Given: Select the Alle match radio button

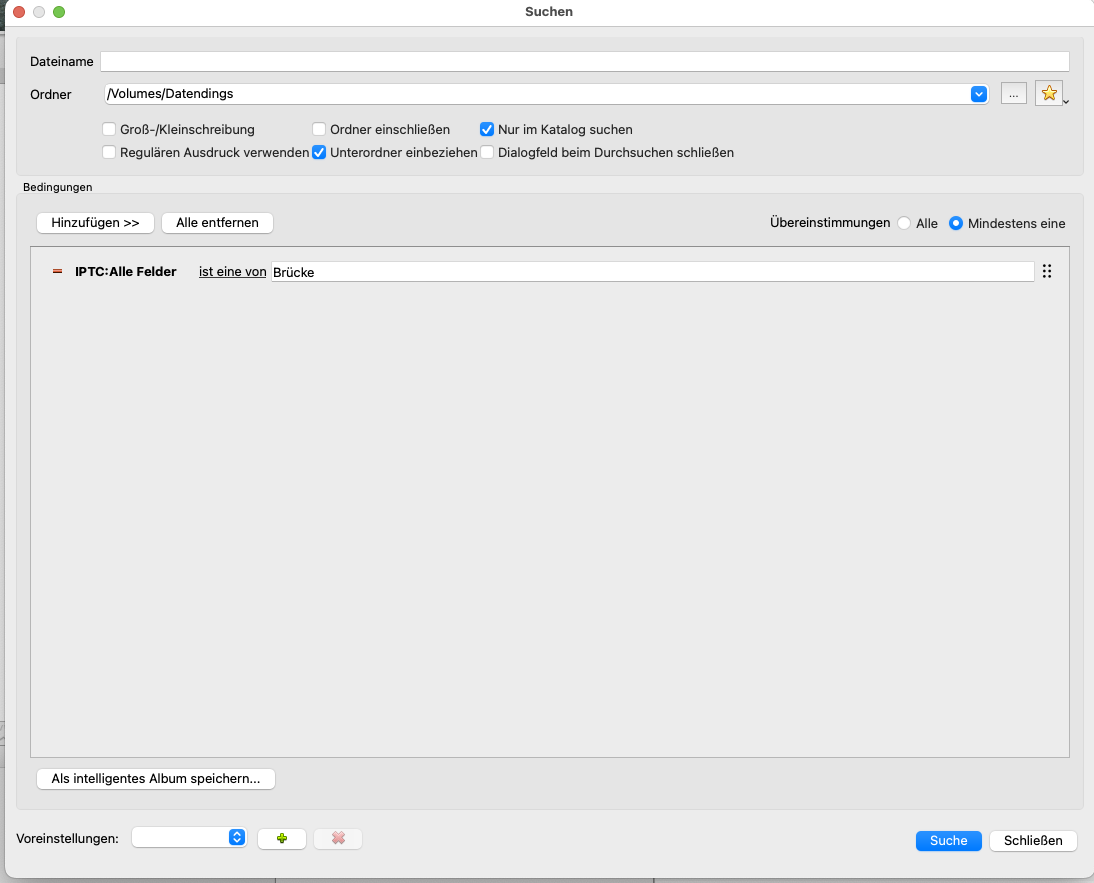Looking at the screenshot, I should tap(904, 223).
